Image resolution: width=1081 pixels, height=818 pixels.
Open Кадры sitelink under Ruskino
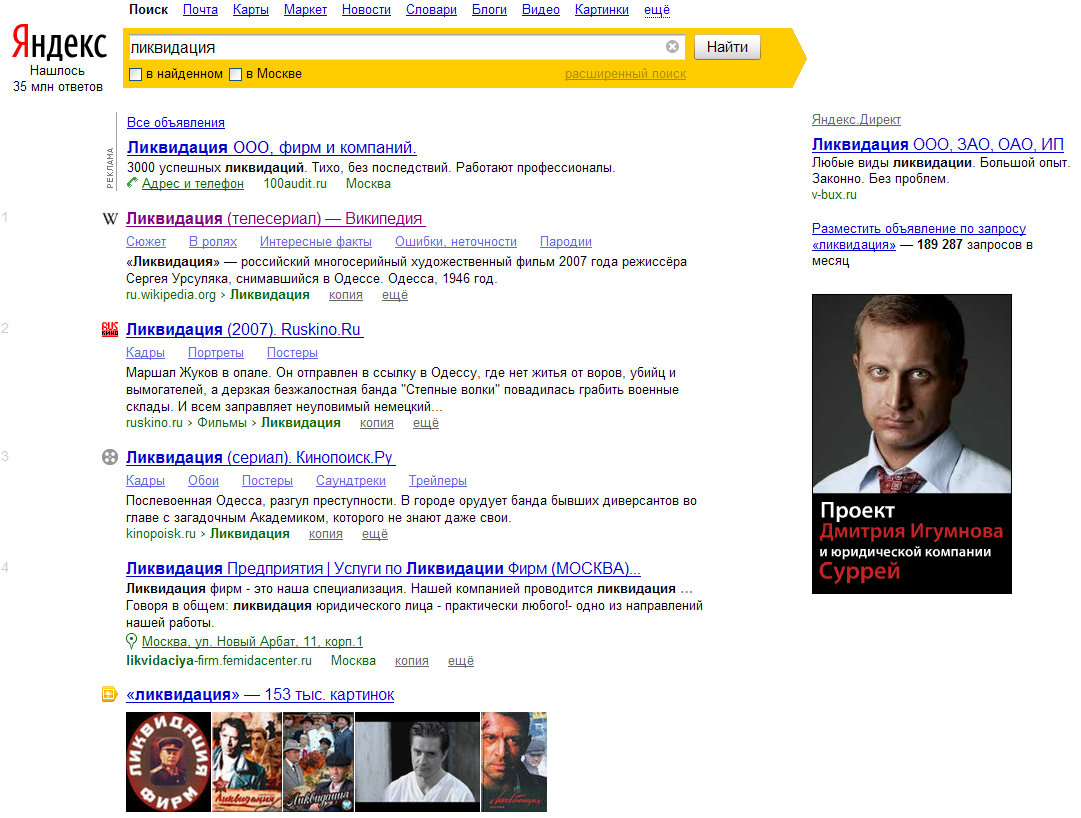(145, 353)
